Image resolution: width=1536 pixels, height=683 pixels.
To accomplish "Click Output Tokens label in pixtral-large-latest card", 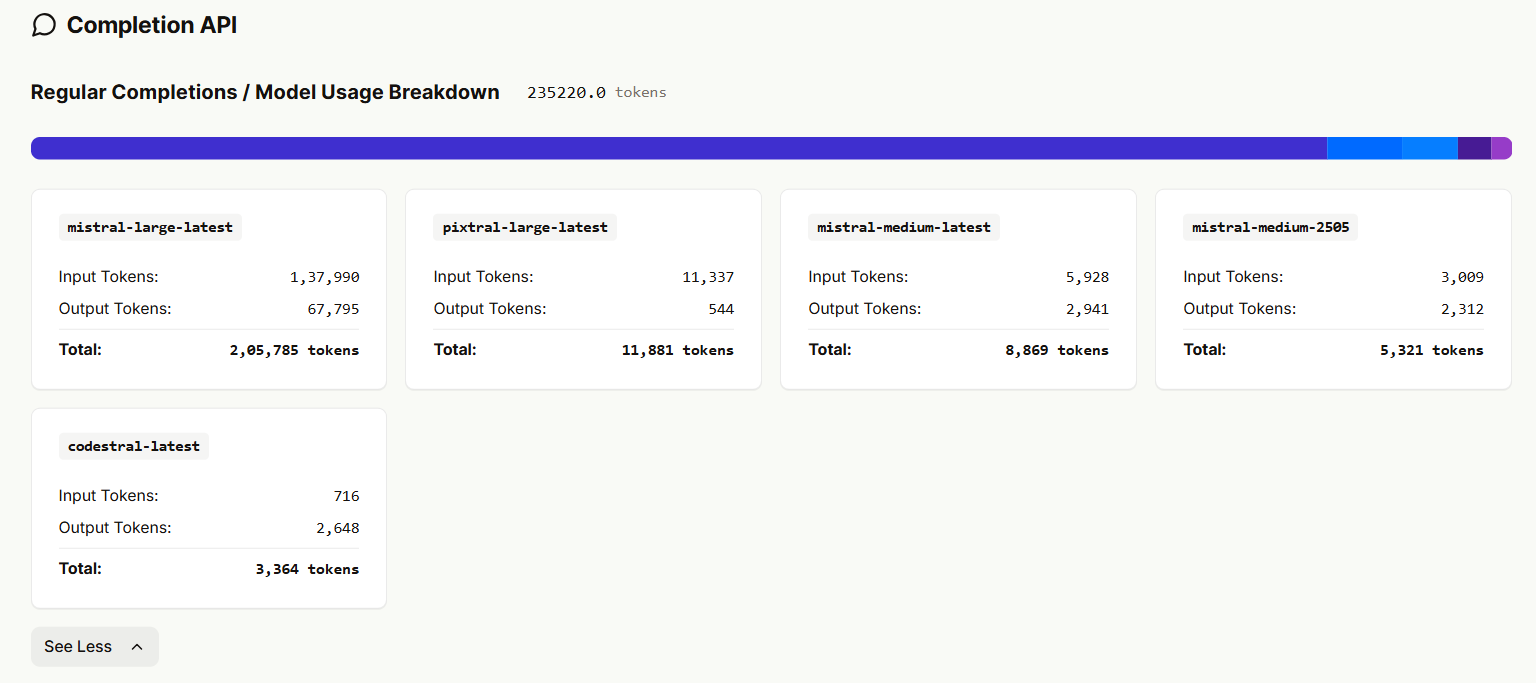I will [x=490, y=309].
